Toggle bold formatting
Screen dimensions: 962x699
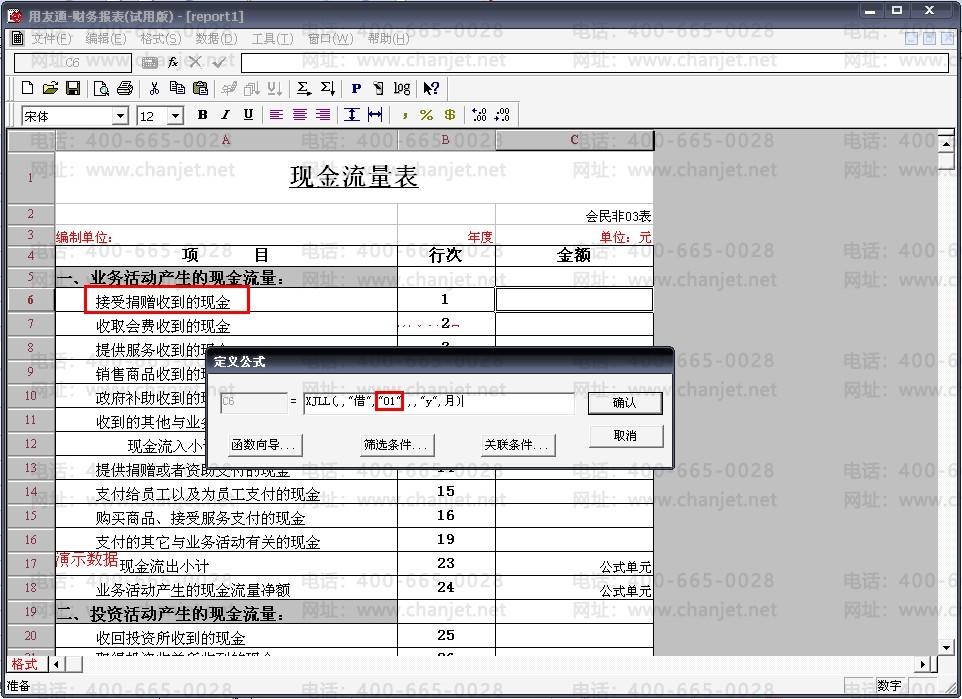202,115
